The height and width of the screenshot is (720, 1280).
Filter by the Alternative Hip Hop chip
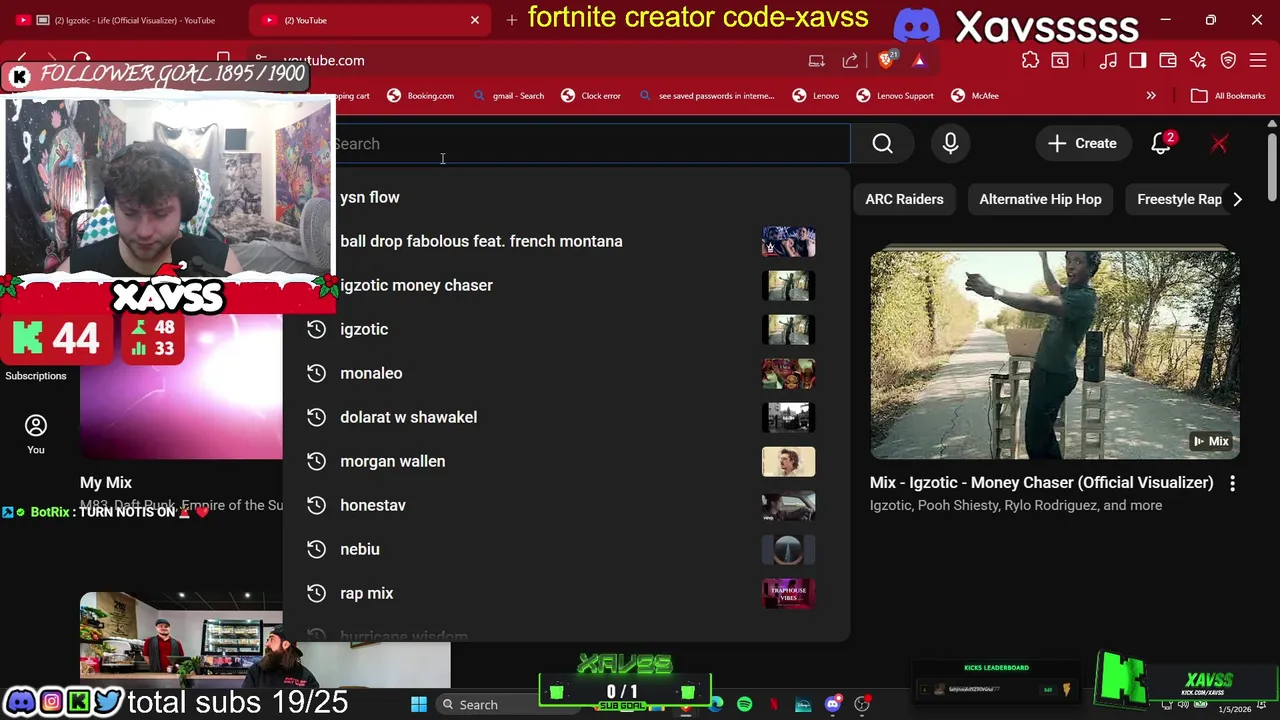tap(1040, 199)
